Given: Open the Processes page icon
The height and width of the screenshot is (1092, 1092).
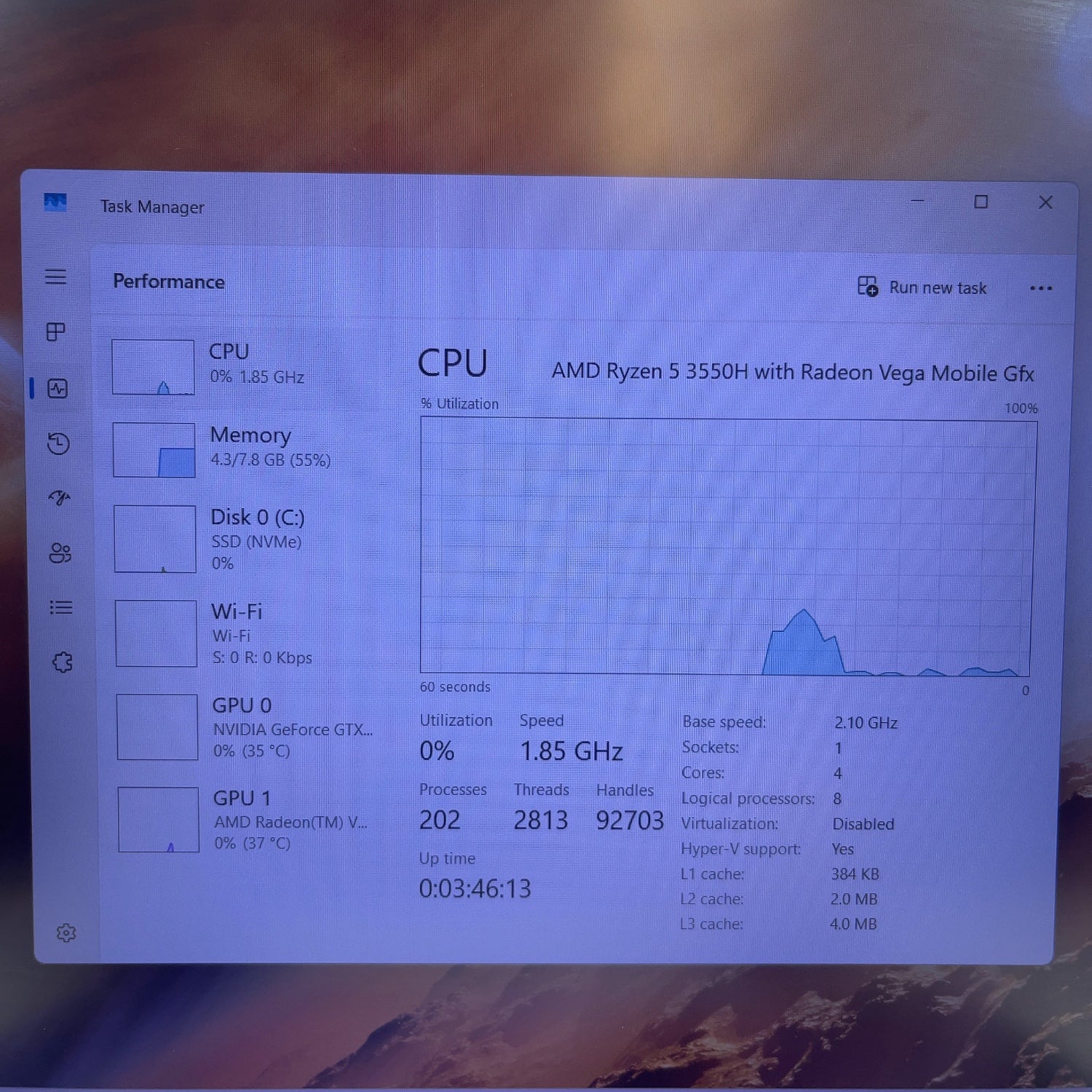Looking at the screenshot, I should tap(56, 332).
